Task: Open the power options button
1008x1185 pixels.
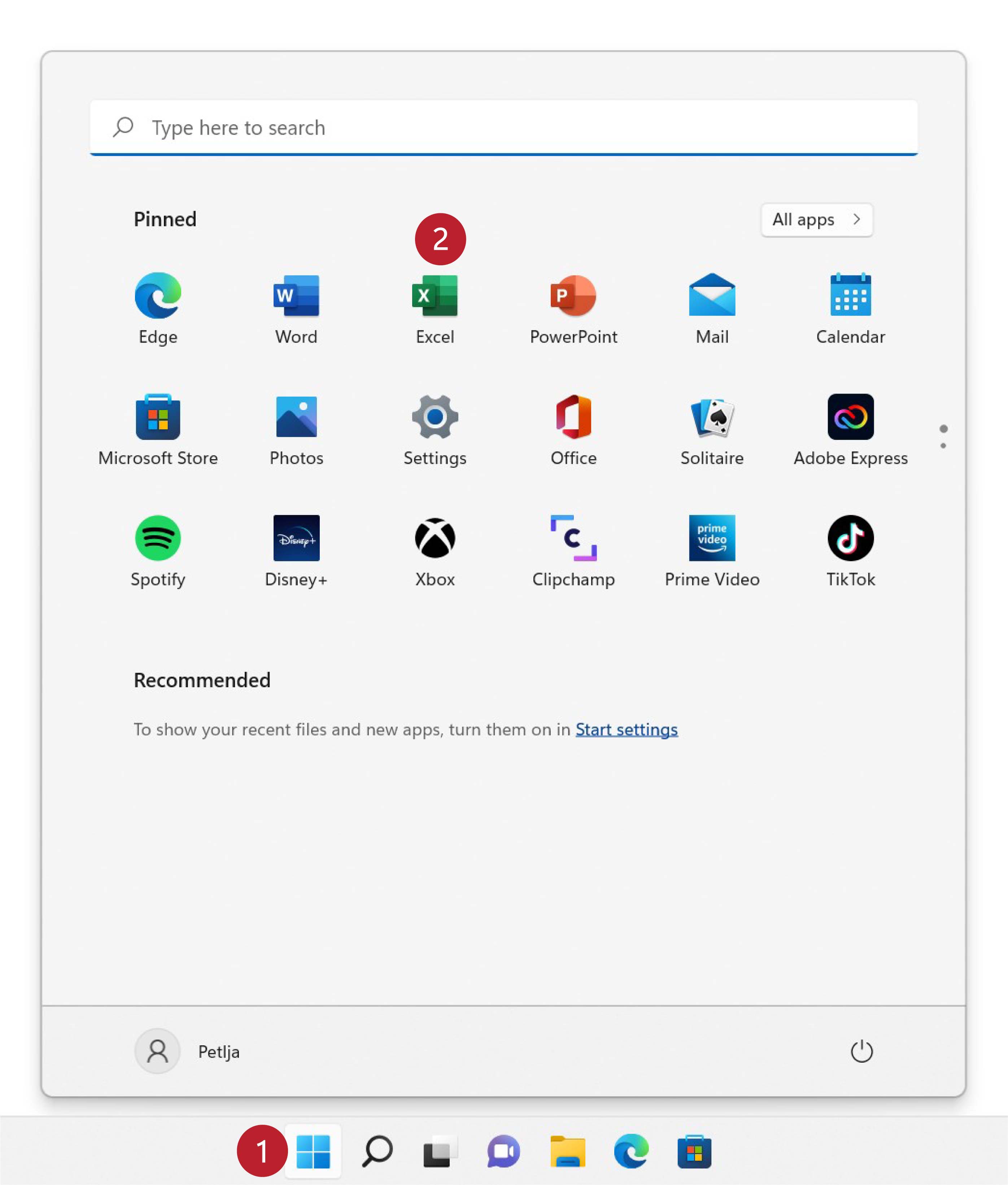Action: pos(861,1051)
